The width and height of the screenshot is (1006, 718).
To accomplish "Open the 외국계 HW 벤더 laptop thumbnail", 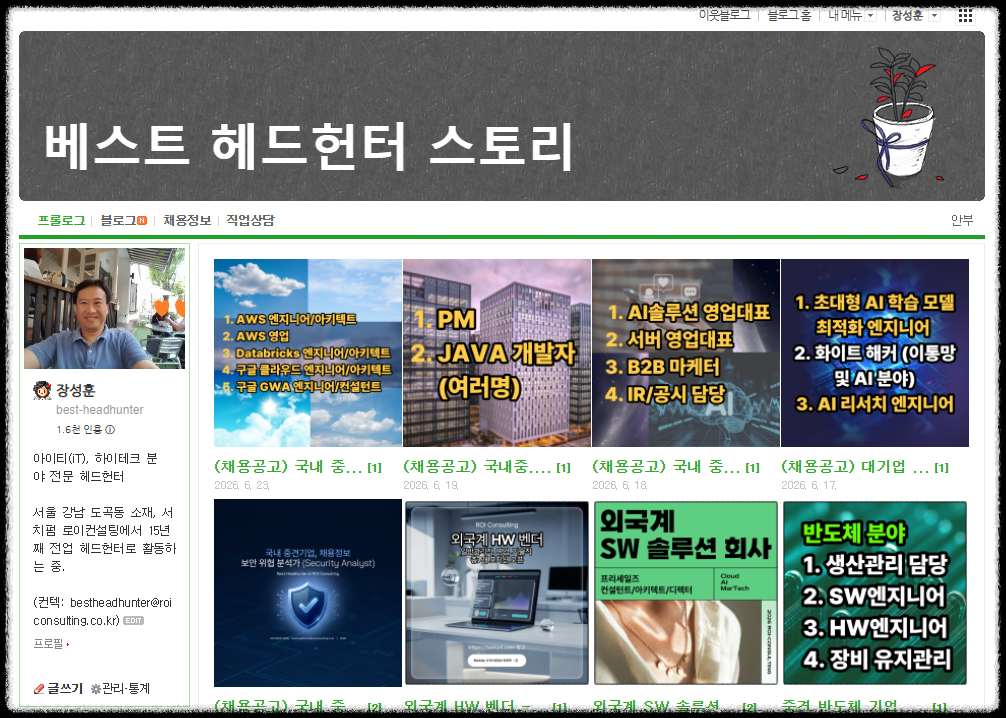I will [497, 593].
